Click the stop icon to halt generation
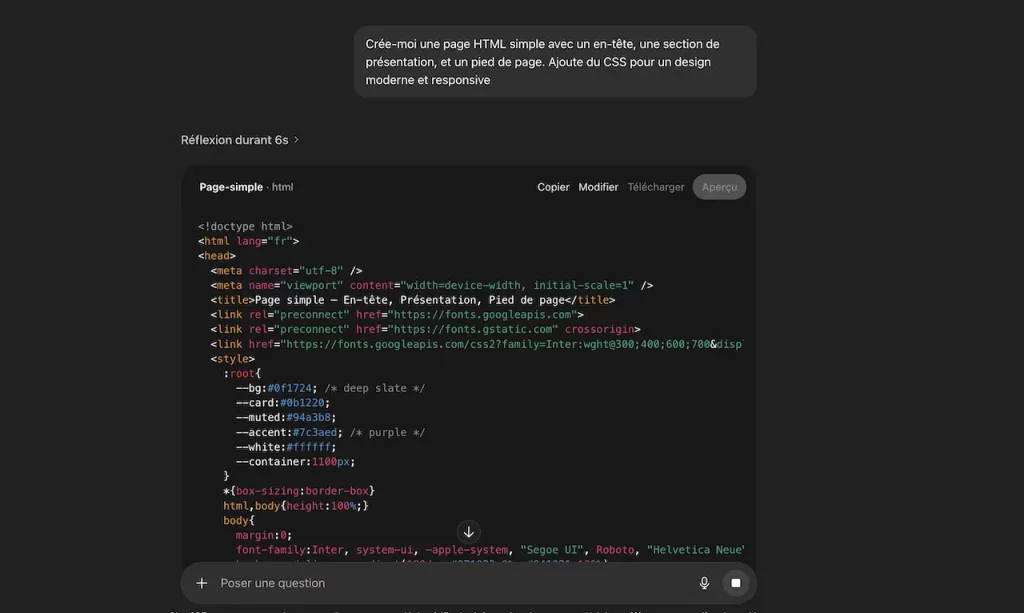This screenshot has height=613, width=1024. [x=735, y=583]
